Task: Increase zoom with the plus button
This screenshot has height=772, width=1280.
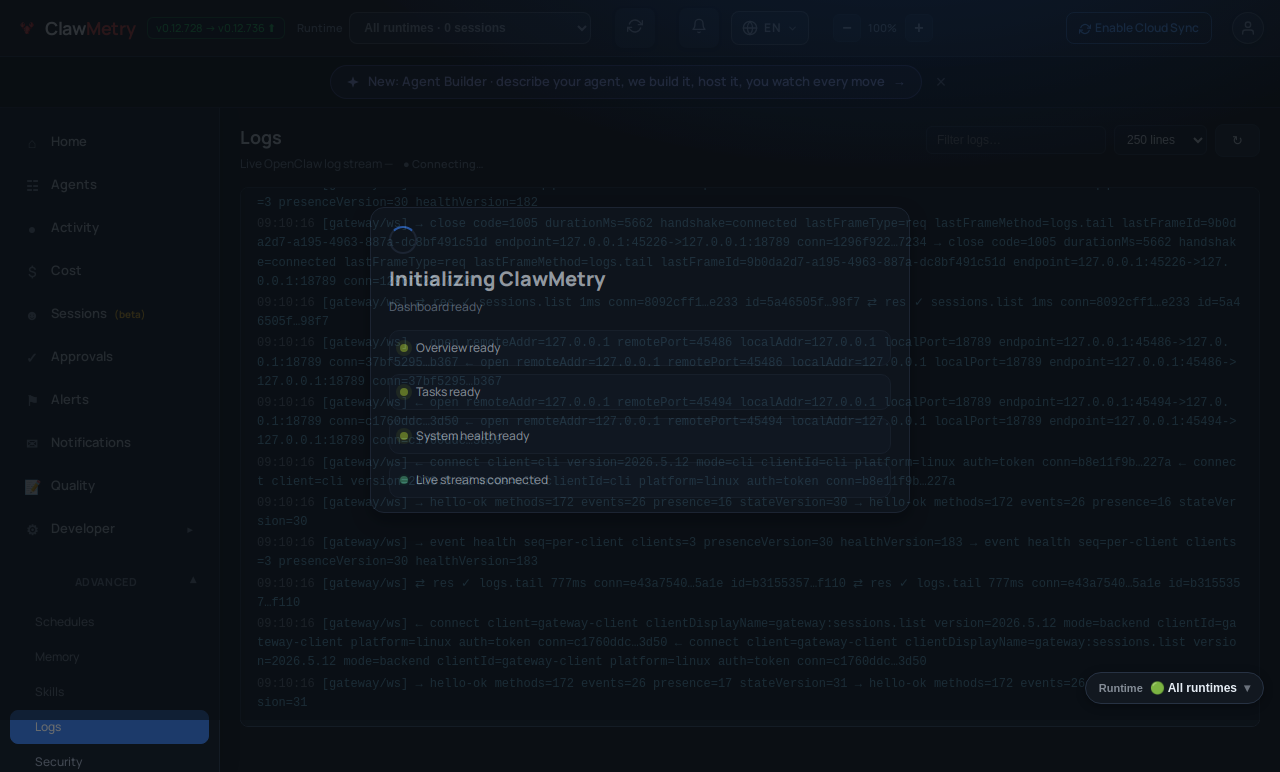Action: pos(919,28)
